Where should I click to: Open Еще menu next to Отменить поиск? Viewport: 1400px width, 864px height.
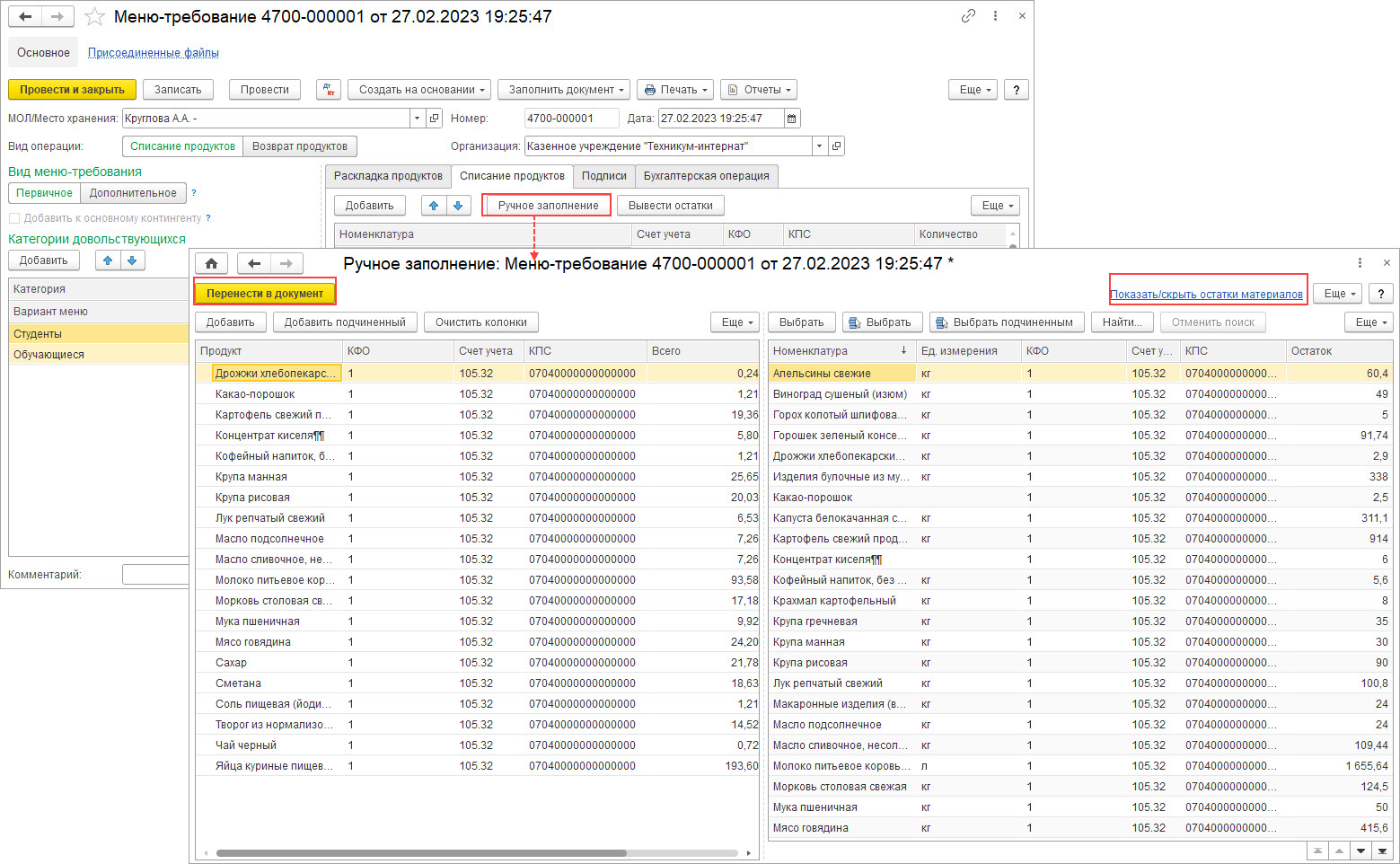pyautogui.click(x=1369, y=322)
